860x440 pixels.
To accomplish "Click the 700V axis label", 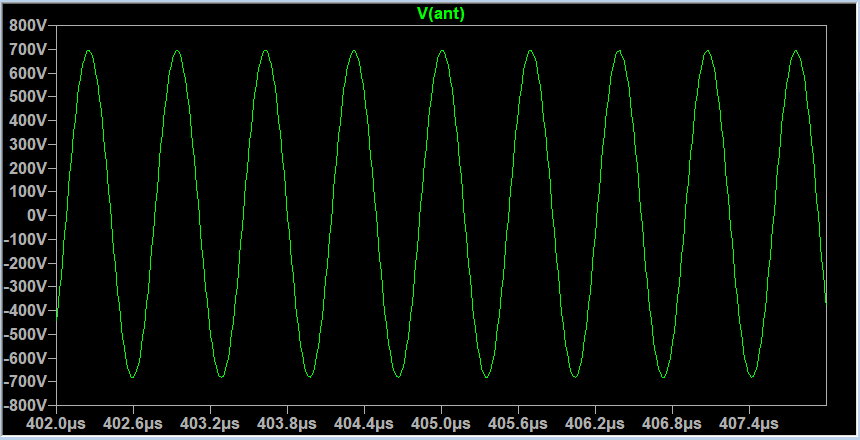I will (x=28, y=49).
